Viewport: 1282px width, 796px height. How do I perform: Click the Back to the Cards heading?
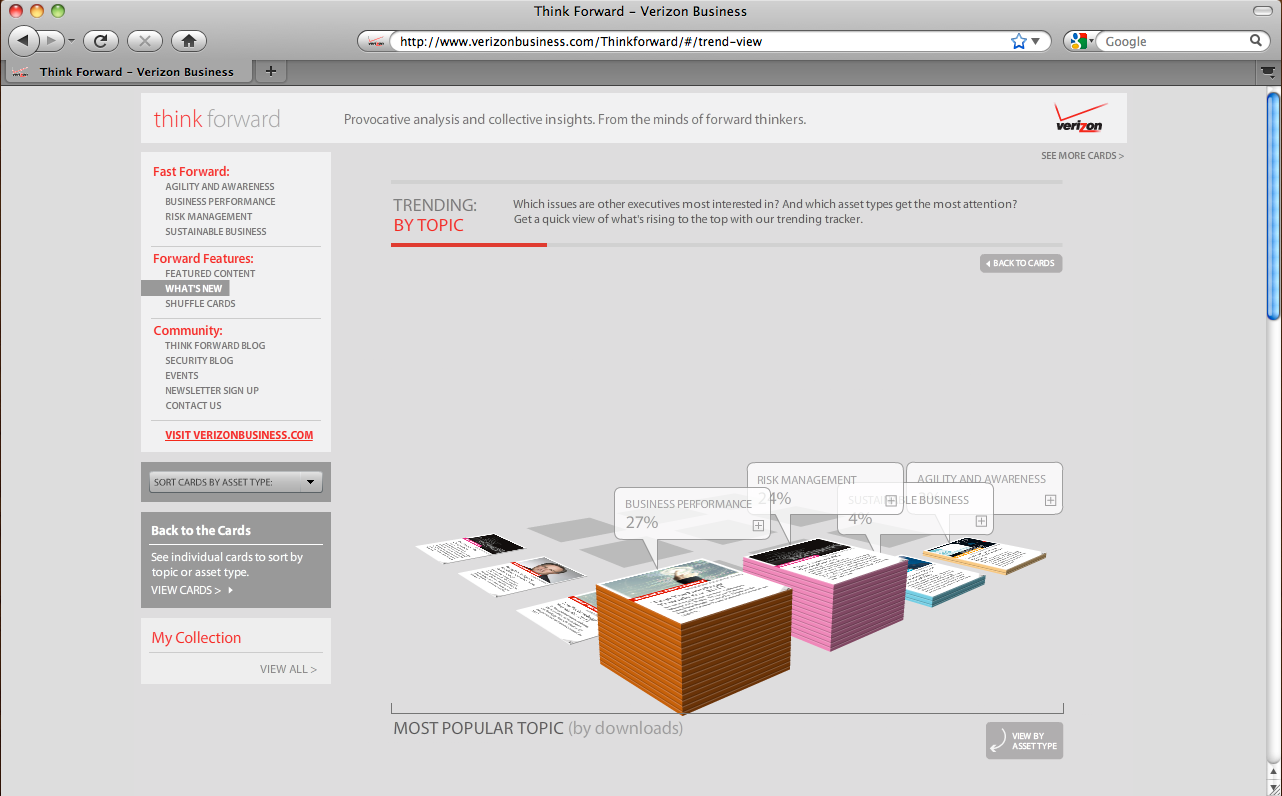[201, 531]
